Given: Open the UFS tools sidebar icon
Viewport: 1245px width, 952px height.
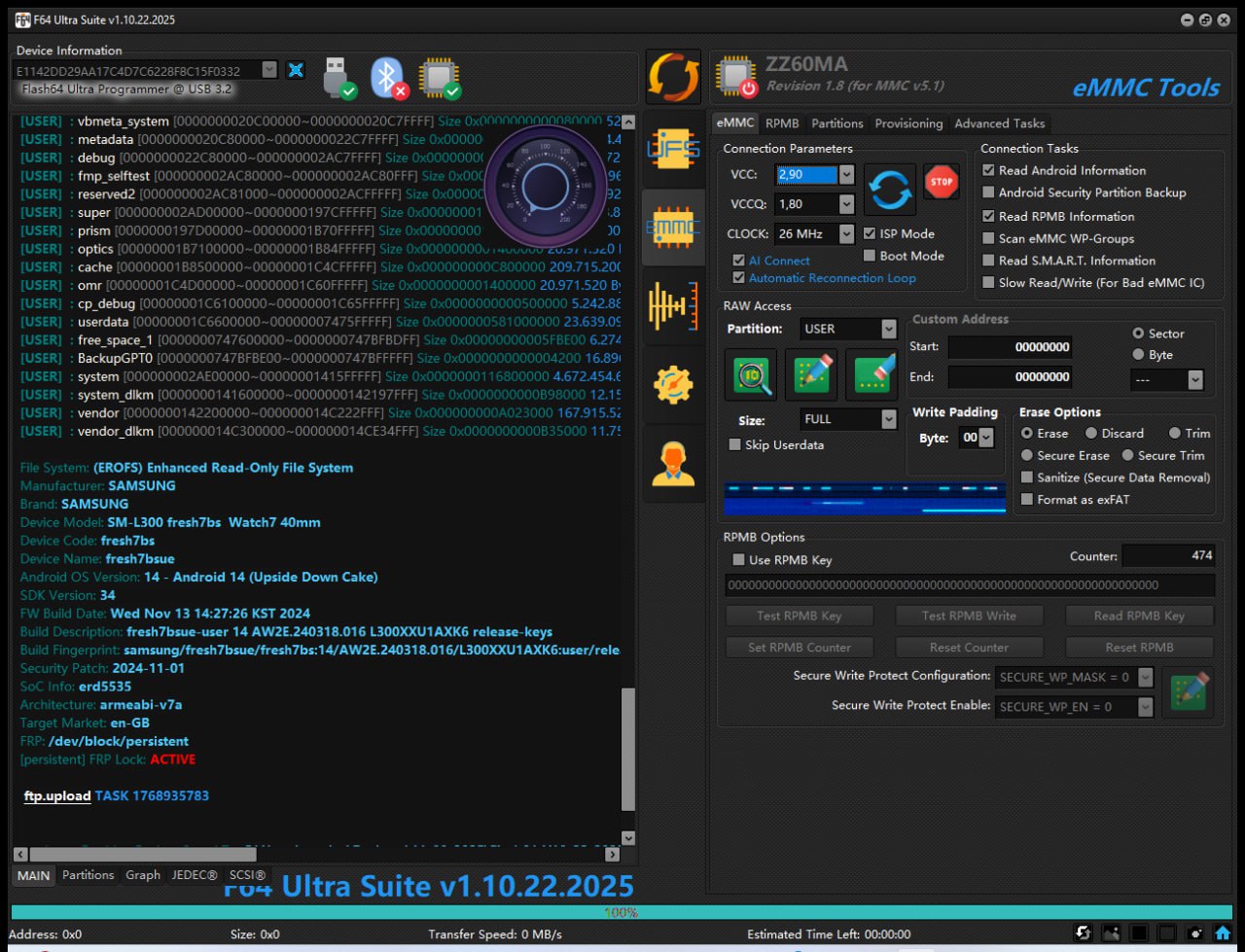Looking at the screenshot, I should pos(673,149).
